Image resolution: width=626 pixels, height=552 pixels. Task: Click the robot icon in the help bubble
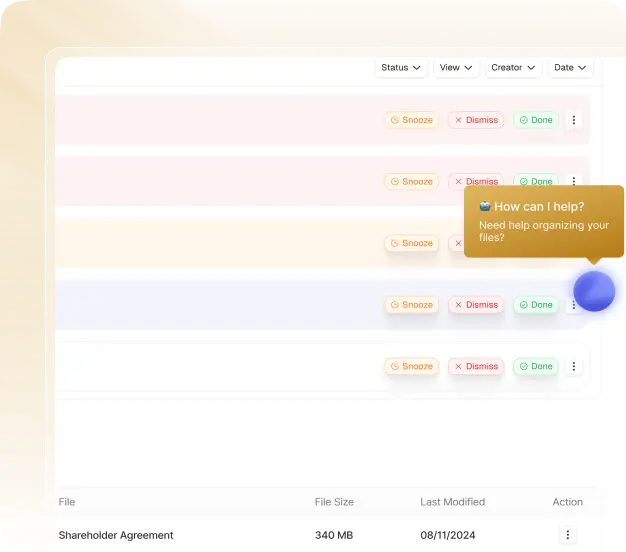pos(485,206)
